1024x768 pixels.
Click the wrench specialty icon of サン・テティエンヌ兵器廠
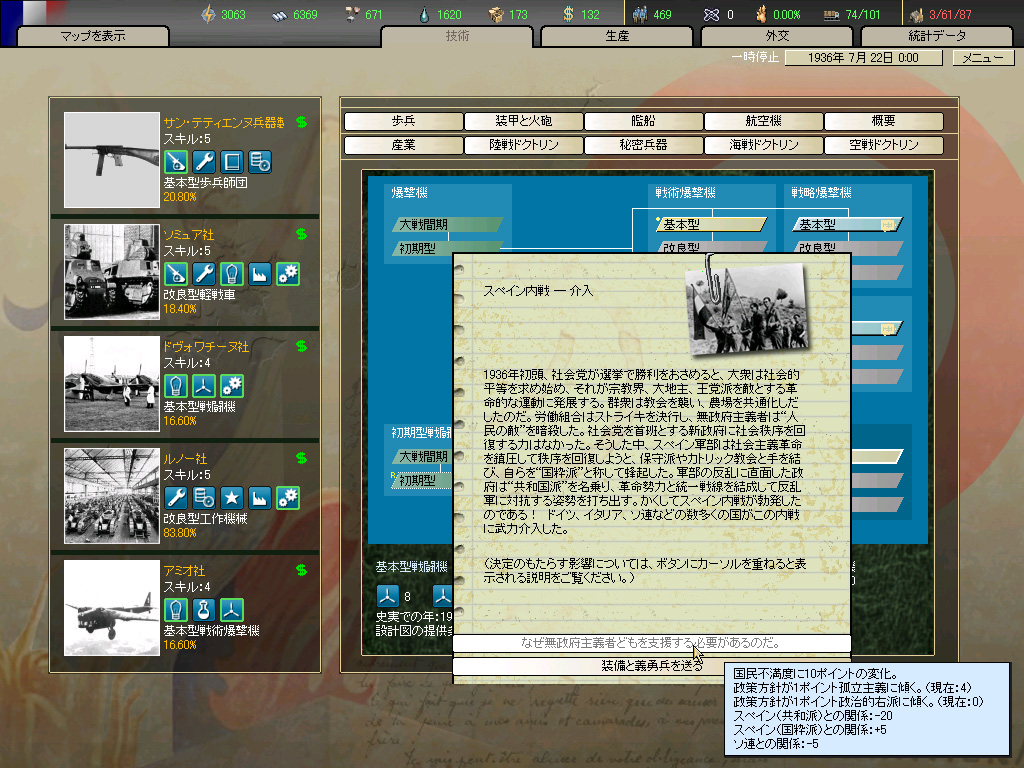[204, 161]
